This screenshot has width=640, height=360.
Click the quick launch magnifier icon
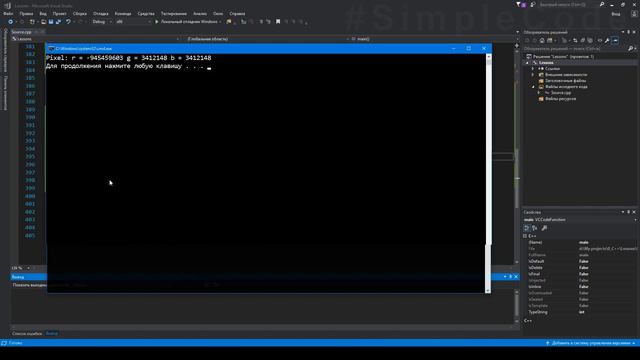tap(602, 4)
